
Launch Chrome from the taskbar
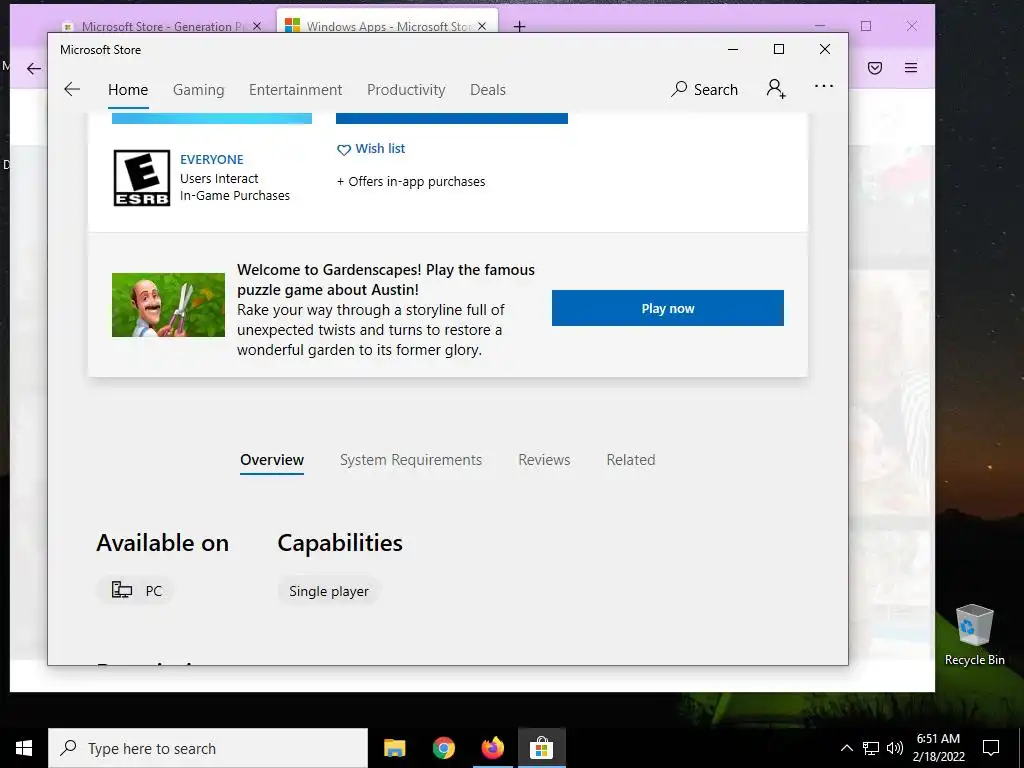tap(443, 748)
